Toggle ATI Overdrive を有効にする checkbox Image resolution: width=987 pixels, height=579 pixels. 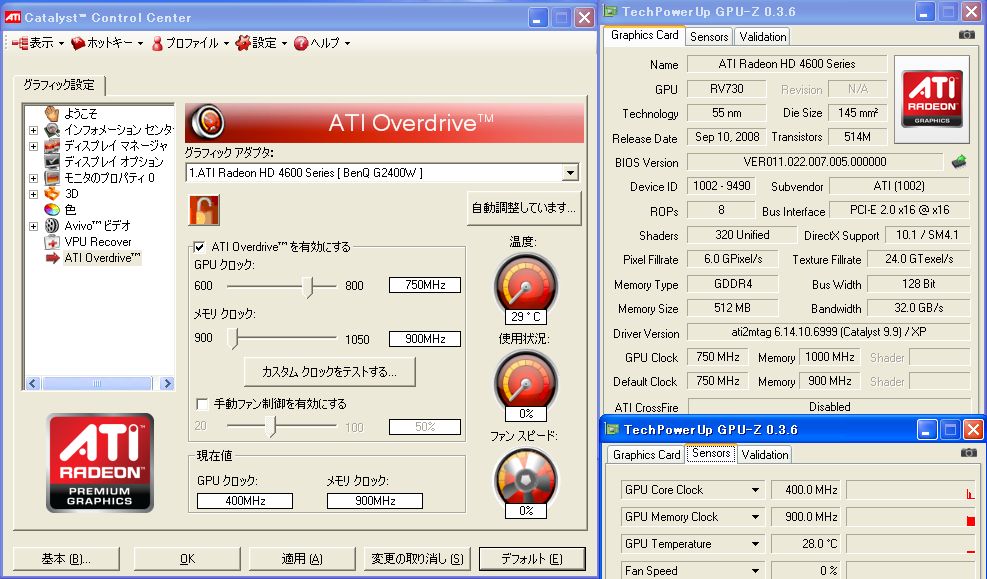coord(200,247)
